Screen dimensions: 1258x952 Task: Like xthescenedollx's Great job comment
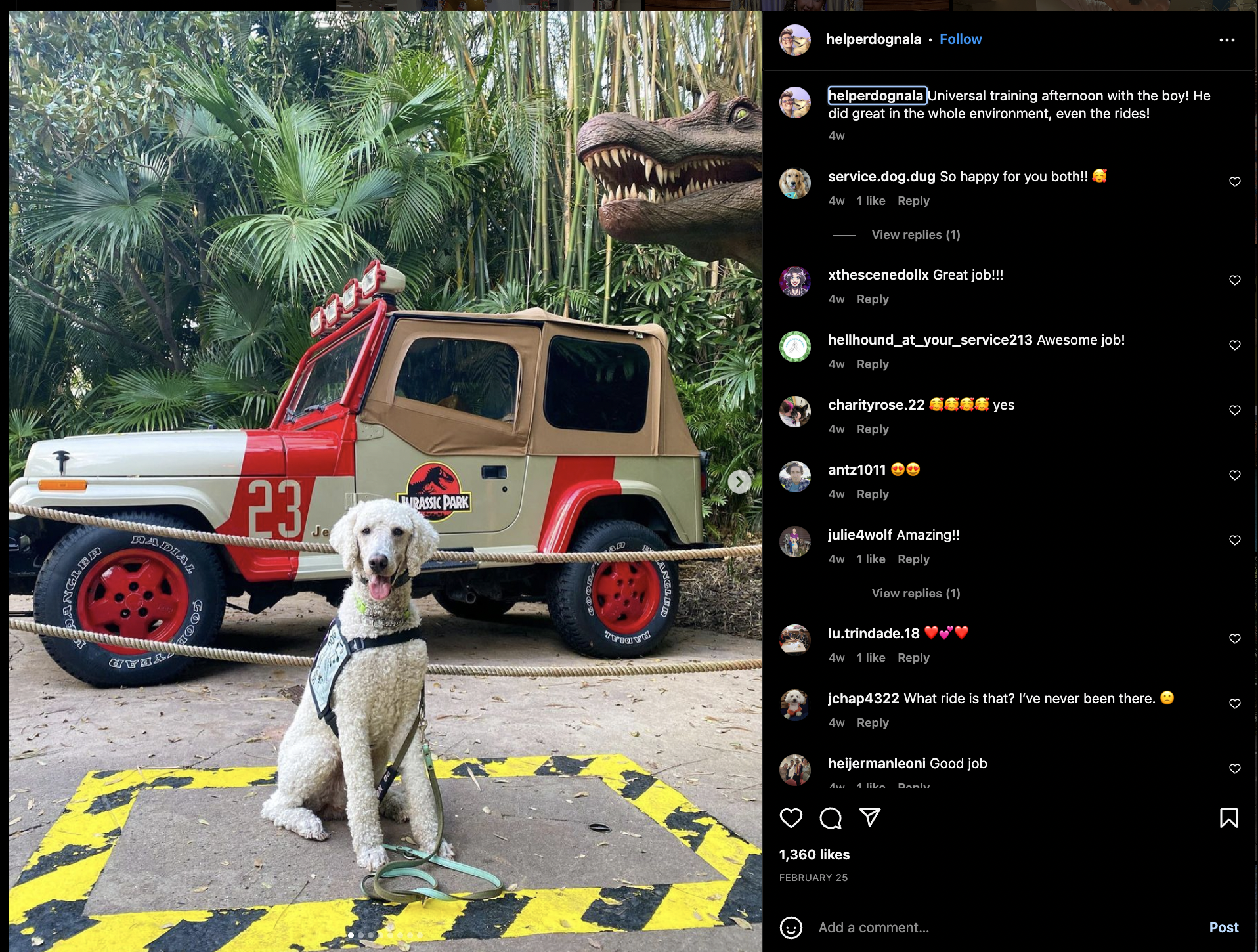coord(1235,280)
